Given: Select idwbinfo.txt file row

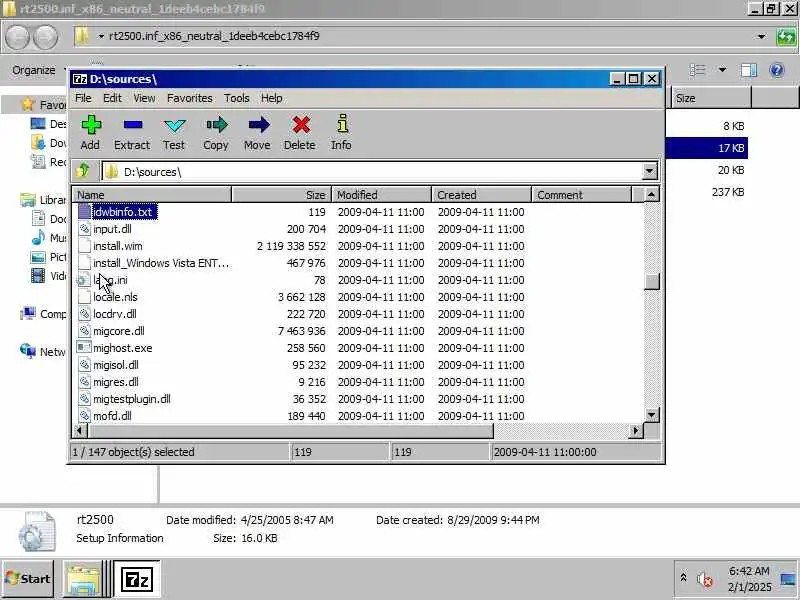Looking at the screenshot, I should pos(122,212).
